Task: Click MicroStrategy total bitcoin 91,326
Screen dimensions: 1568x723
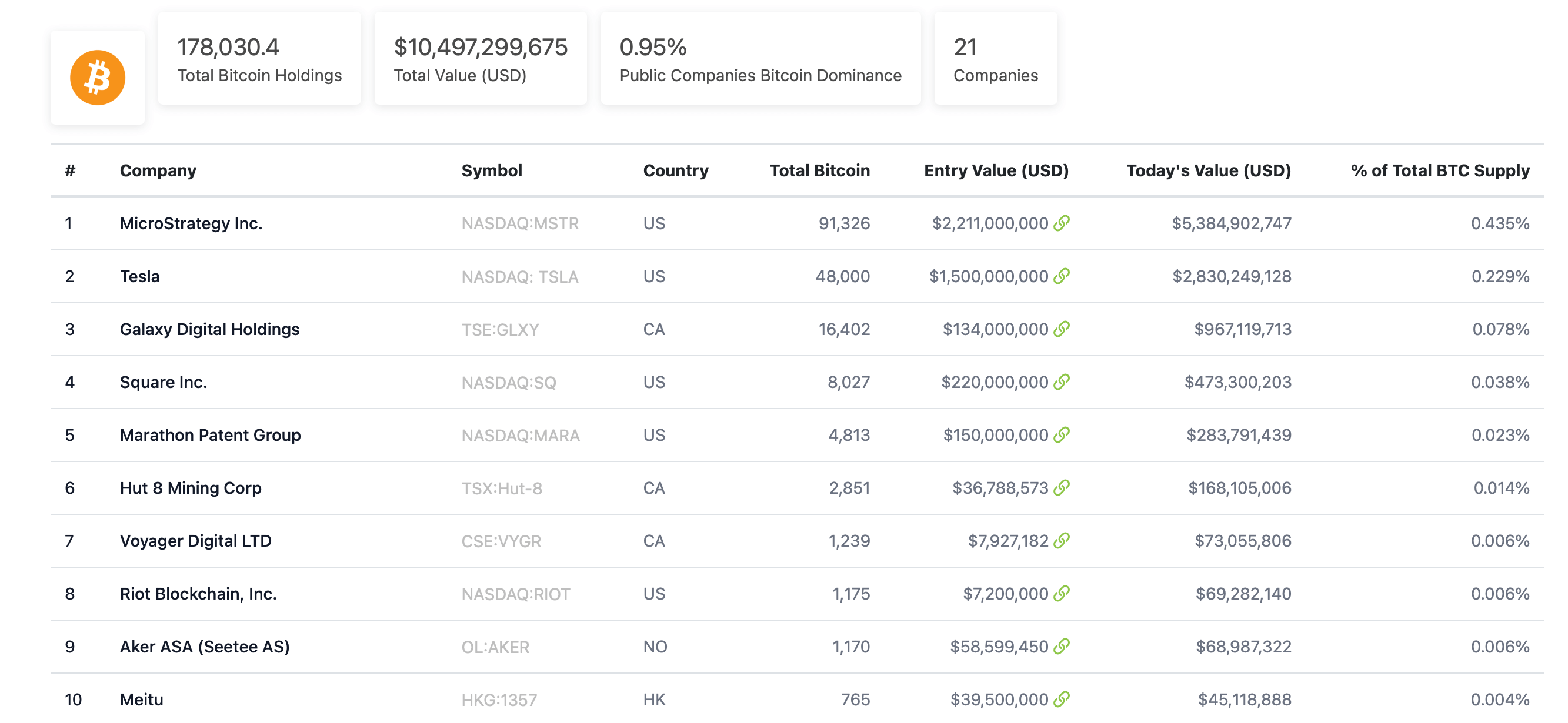Action: (x=843, y=223)
